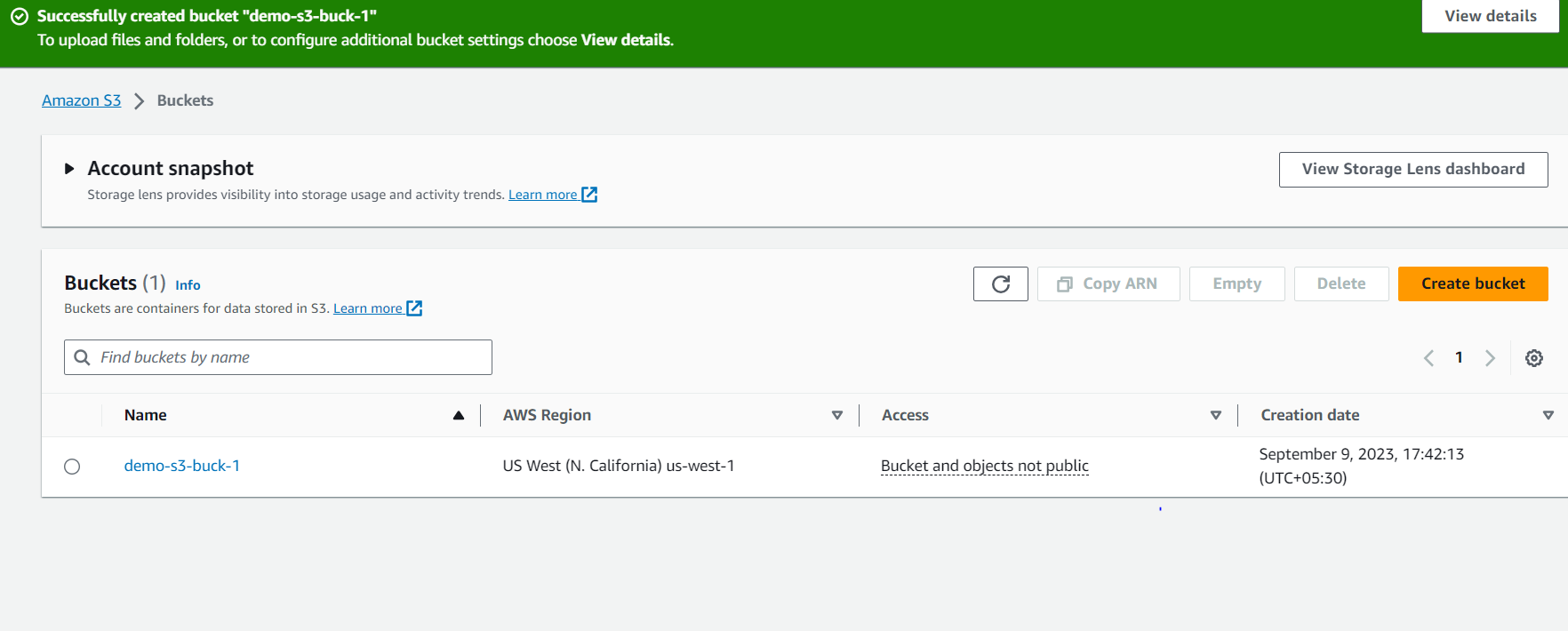
Task: Go to previous page arrow
Action: (1428, 358)
